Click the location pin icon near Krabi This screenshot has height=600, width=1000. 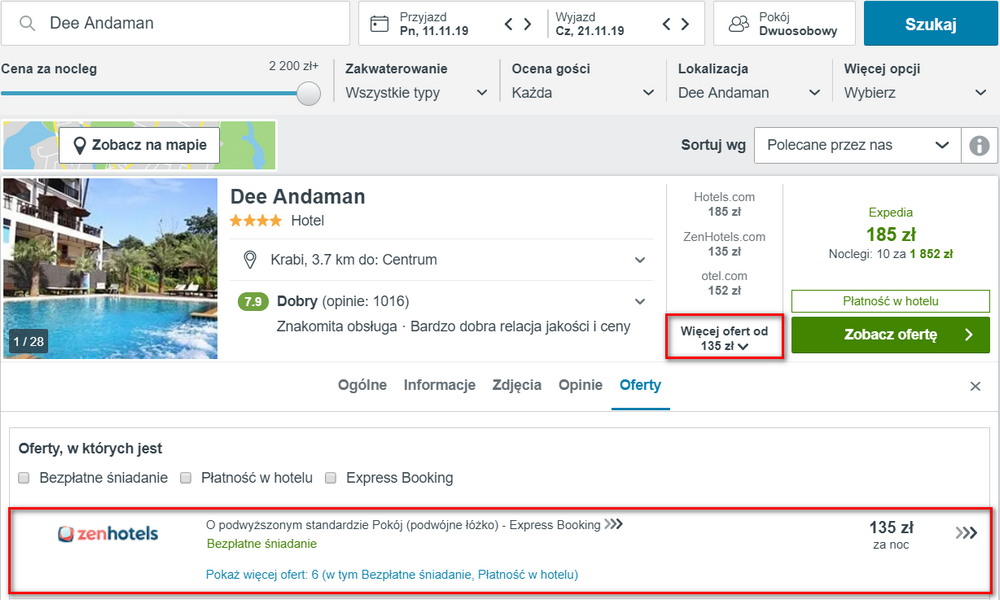[x=250, y=260]
